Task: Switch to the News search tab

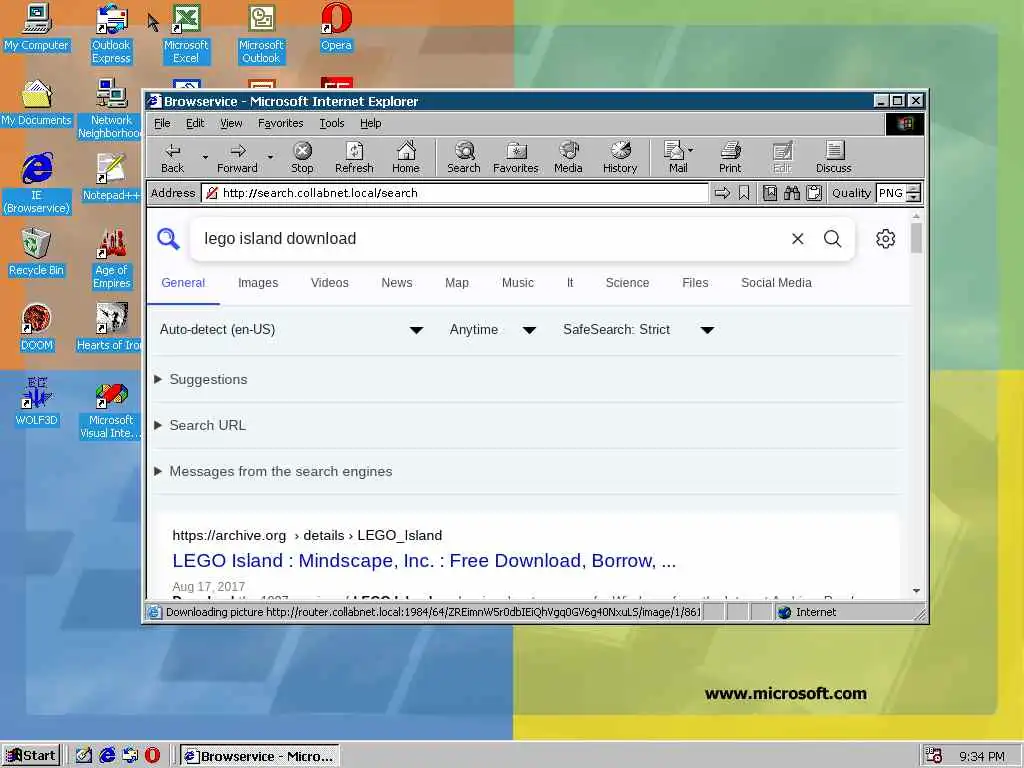Action: pyautogui.click(x=397, y=283)
